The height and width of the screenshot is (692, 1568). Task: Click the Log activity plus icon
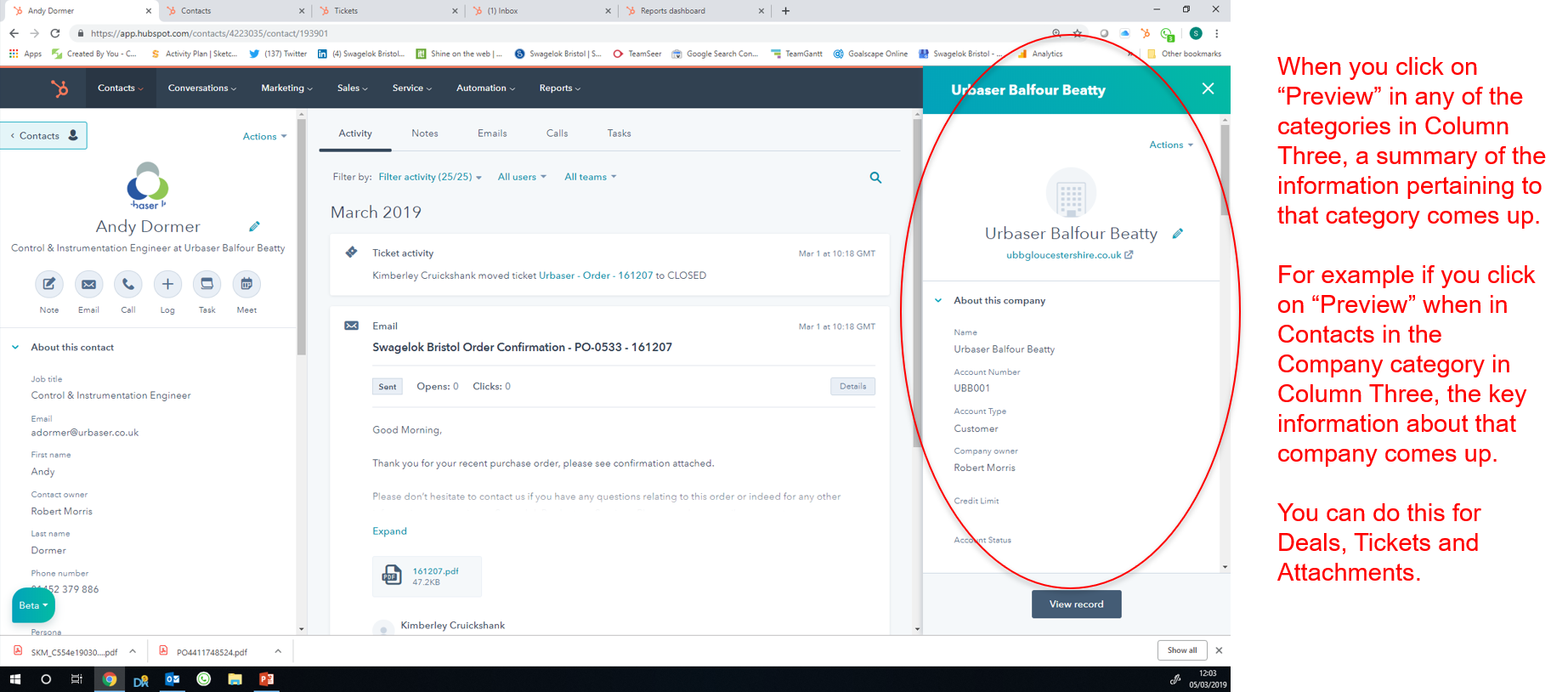tap(167, 284)
